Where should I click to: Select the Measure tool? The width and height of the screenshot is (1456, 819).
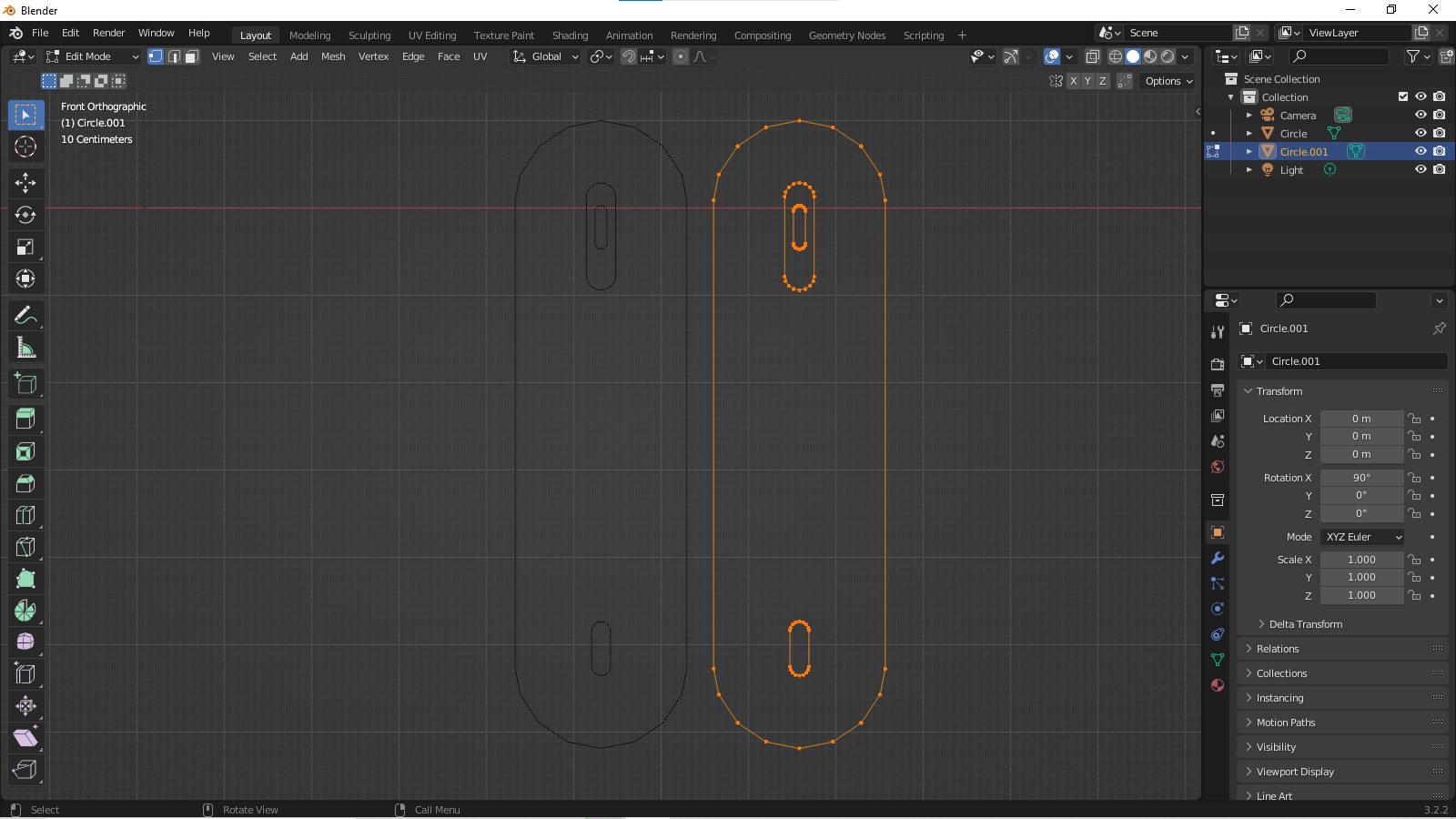25,347
